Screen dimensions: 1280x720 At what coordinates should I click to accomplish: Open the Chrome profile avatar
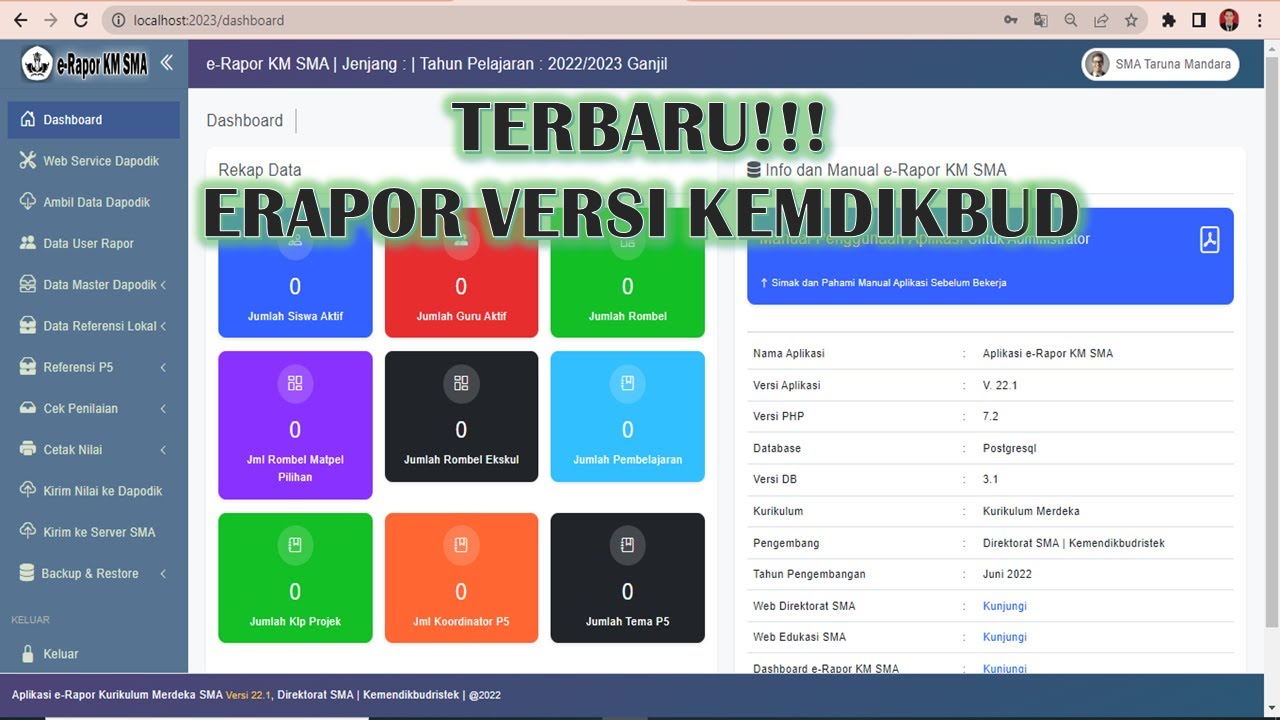(x=1229, y=20)
